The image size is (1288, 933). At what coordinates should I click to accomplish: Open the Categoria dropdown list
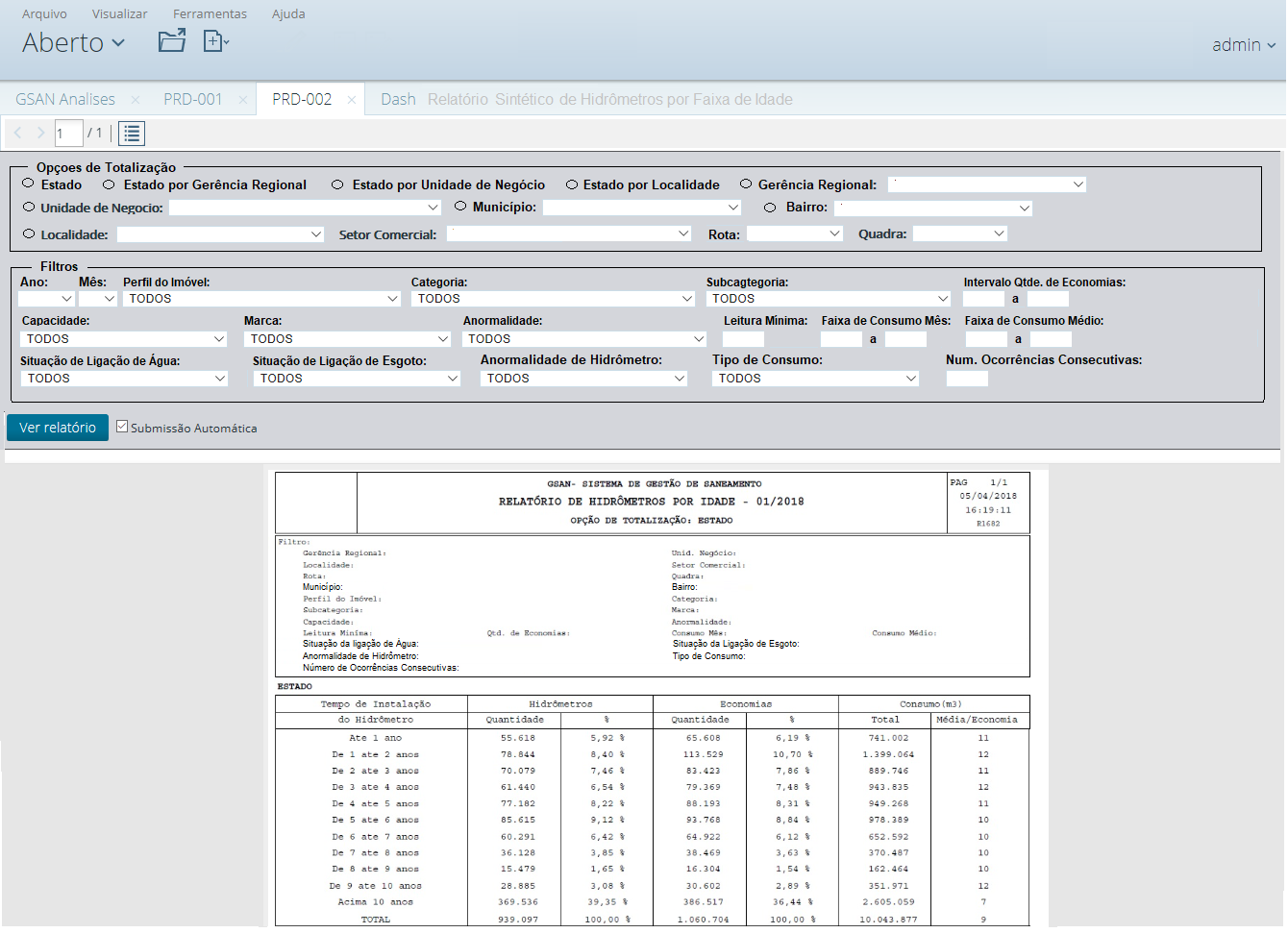(553, 299)
